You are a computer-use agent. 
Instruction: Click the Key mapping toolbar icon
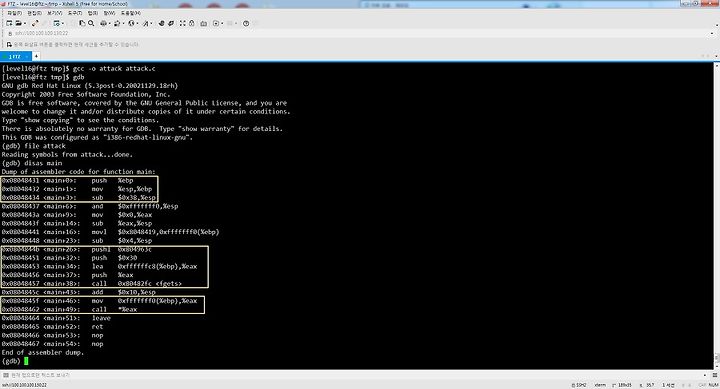click(x=203, y=23)
